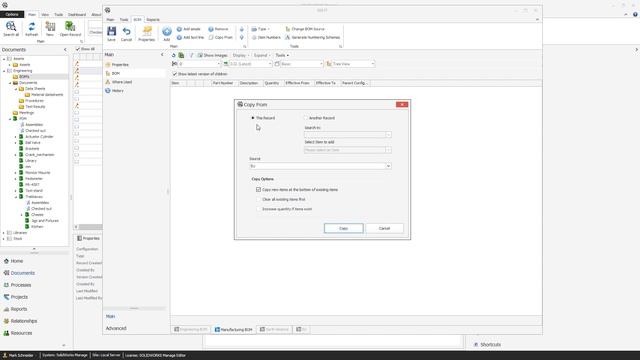This screenshot has width=640, height=360.
Task: Open the Type dropdown in ribbon
Action: point(261,29)
